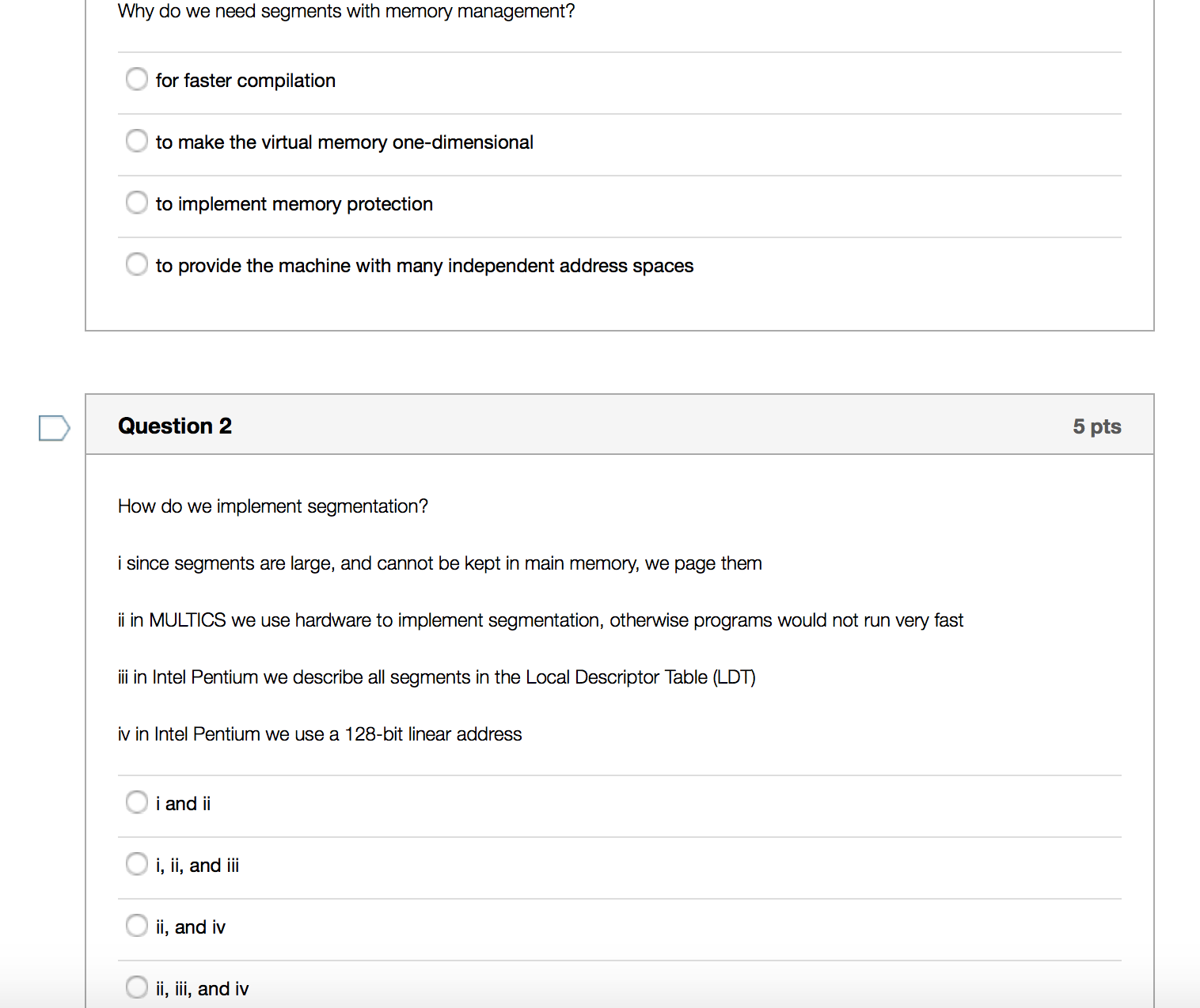Choose answer 'i, ii, and iii'
This screenshot has height=1008, width=1200.
[136, 864]
